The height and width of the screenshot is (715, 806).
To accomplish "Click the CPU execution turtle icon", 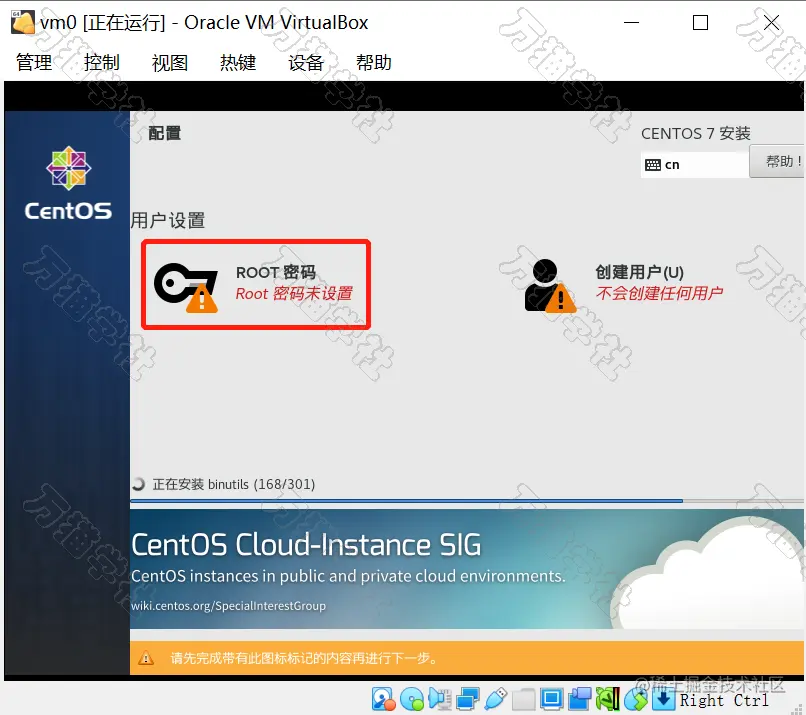I will (x=608, y=699).
